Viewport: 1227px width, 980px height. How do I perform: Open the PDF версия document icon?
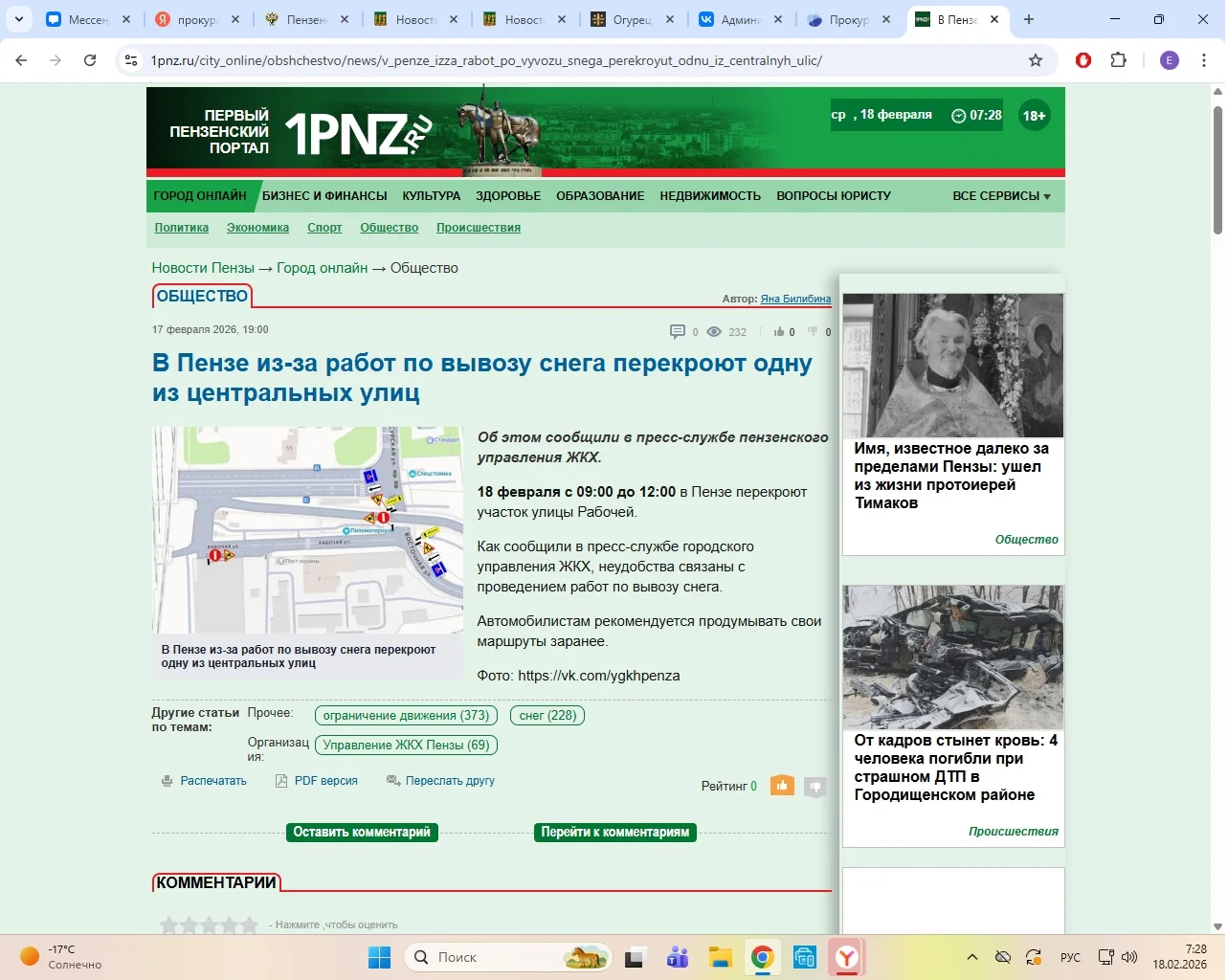pyautogui.click(x=281, y=781)
